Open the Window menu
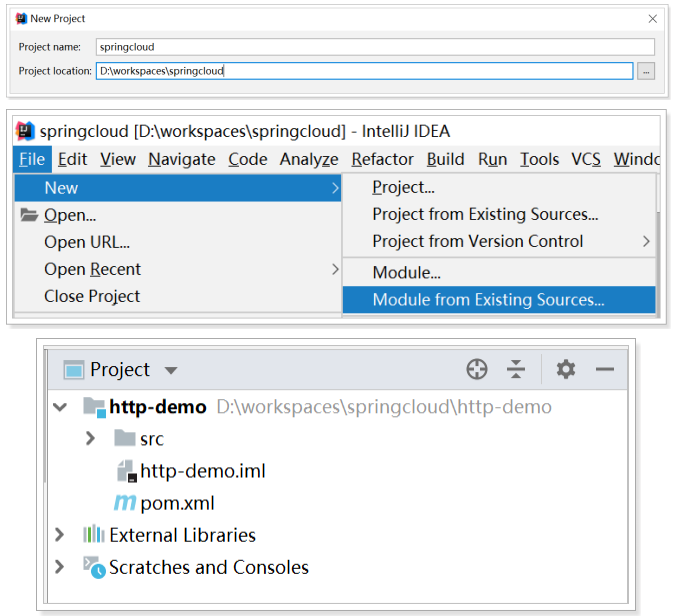 coord(636,160)
